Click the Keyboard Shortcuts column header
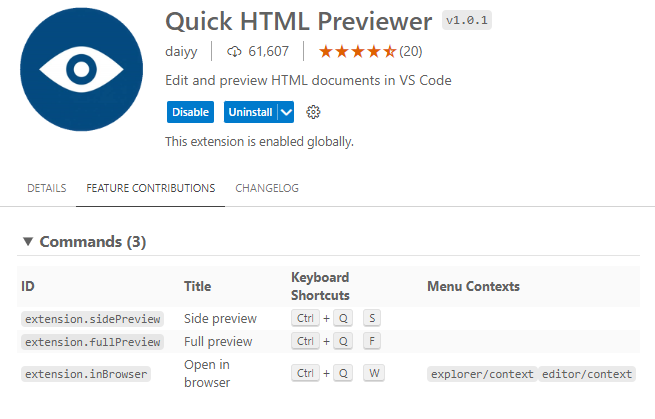This screenshot has width=655, height=419. point(320,286)
